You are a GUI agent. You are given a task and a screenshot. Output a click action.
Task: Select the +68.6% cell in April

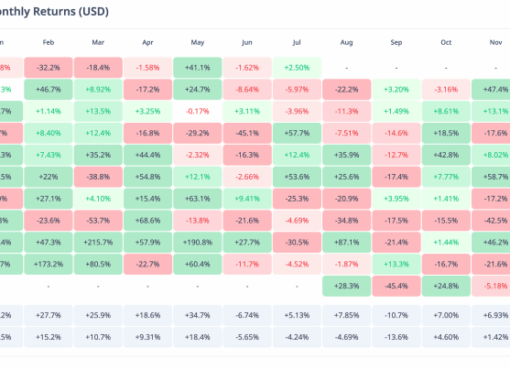[148, 221]
